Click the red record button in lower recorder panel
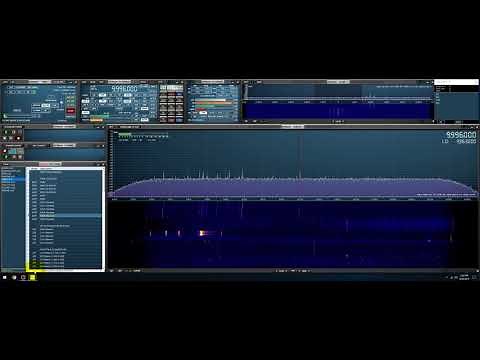Viewport: 480px width, 360px height. (5, 151)
